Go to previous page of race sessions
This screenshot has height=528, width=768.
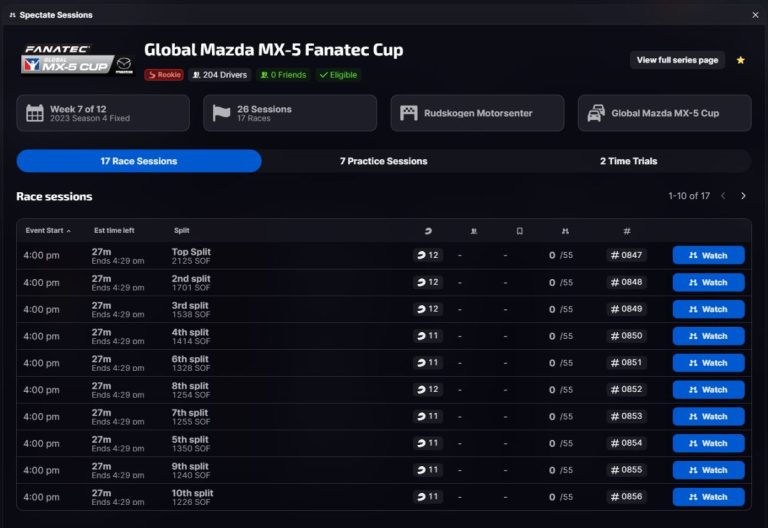[723, 196]
